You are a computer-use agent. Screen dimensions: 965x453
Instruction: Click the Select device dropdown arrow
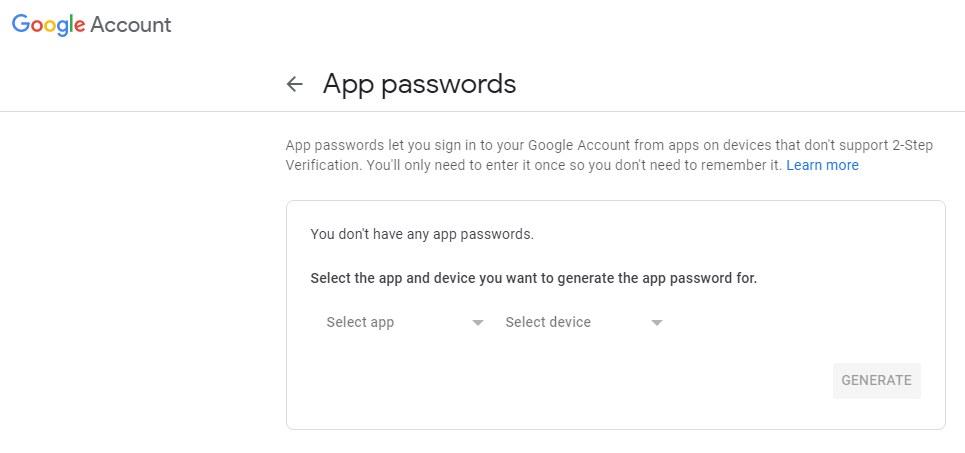click(x=657, y=323)
